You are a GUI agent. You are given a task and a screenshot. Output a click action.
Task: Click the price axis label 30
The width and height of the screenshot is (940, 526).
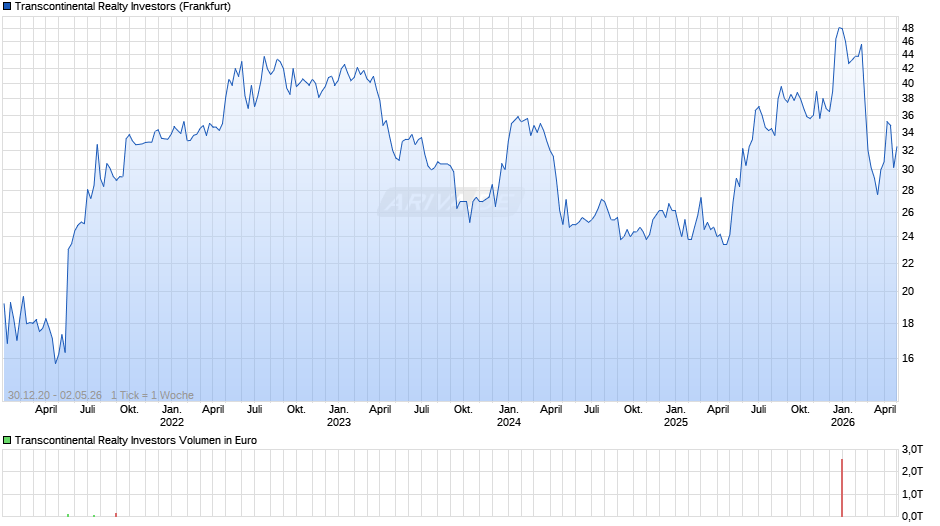[x=908, y=170]
